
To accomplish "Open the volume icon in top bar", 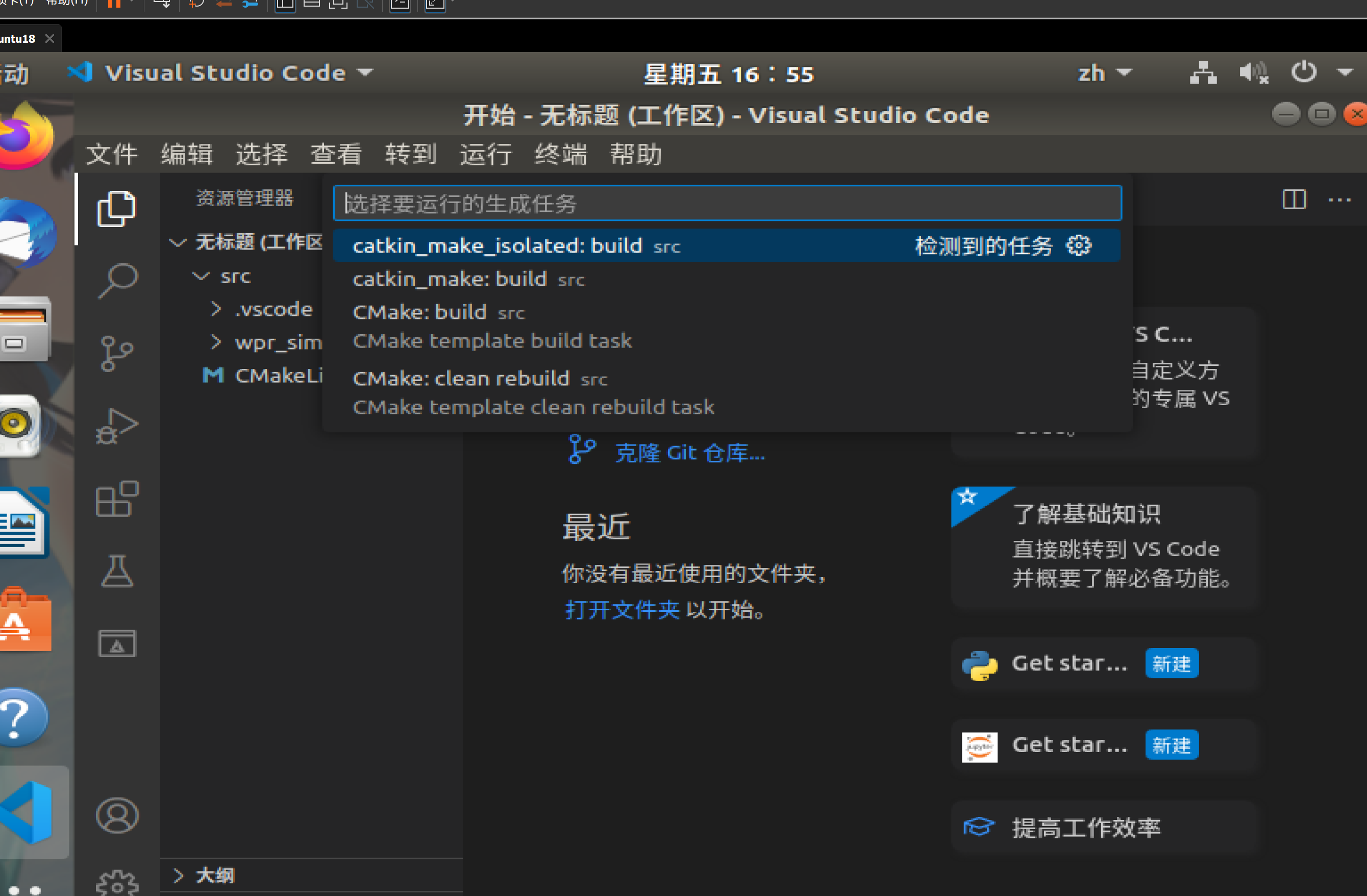I will click(1253, 72).
